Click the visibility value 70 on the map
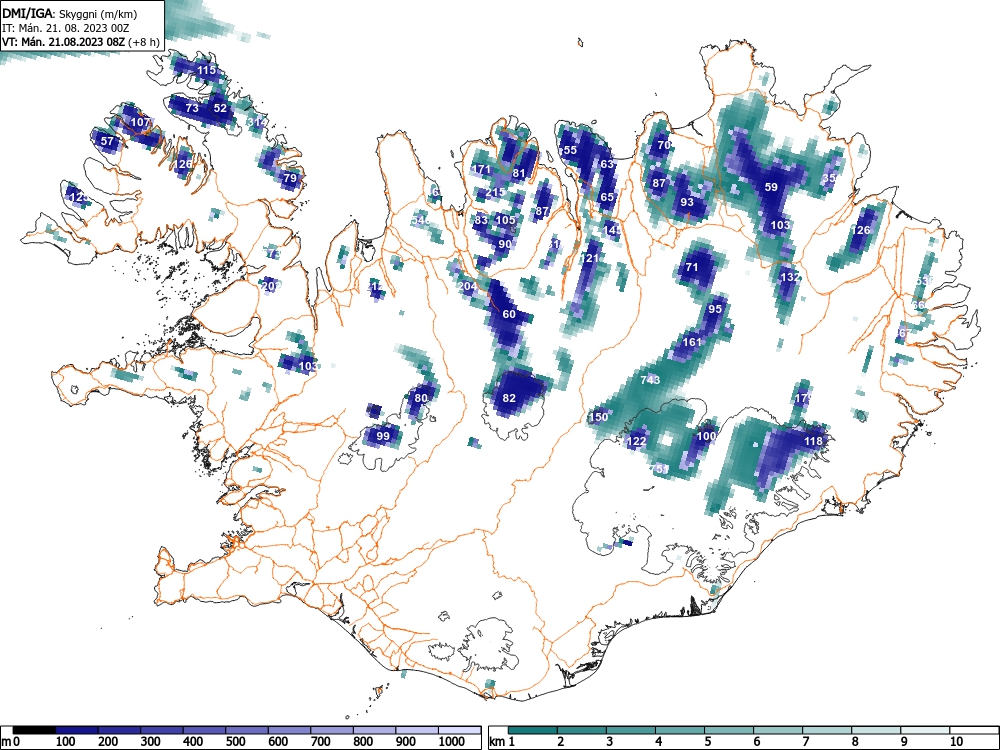This screenshot has width=1000, height=750. (664, 145)
